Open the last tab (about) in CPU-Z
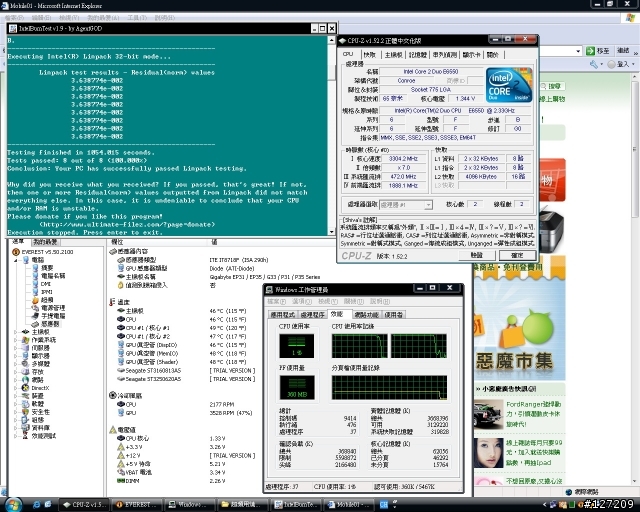The width and height of the screenshot is (640, 512). point(493,55)
